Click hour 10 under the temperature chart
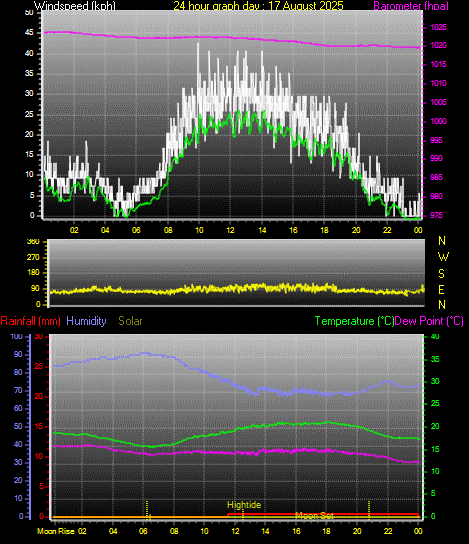This screenshot has width=469, height=544. (204, 531)
